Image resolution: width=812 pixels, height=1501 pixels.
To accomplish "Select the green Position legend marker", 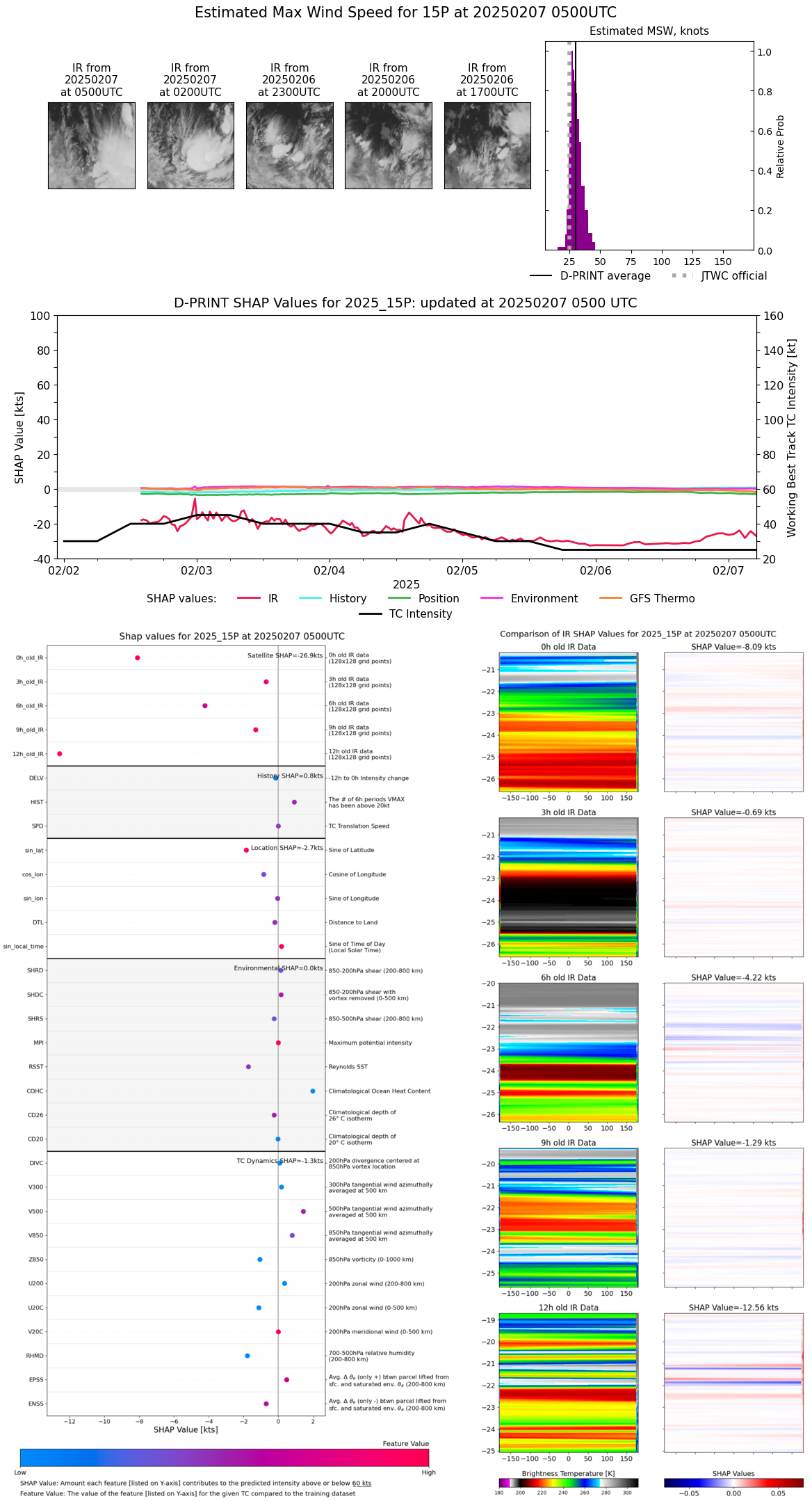I will point(399,598).
